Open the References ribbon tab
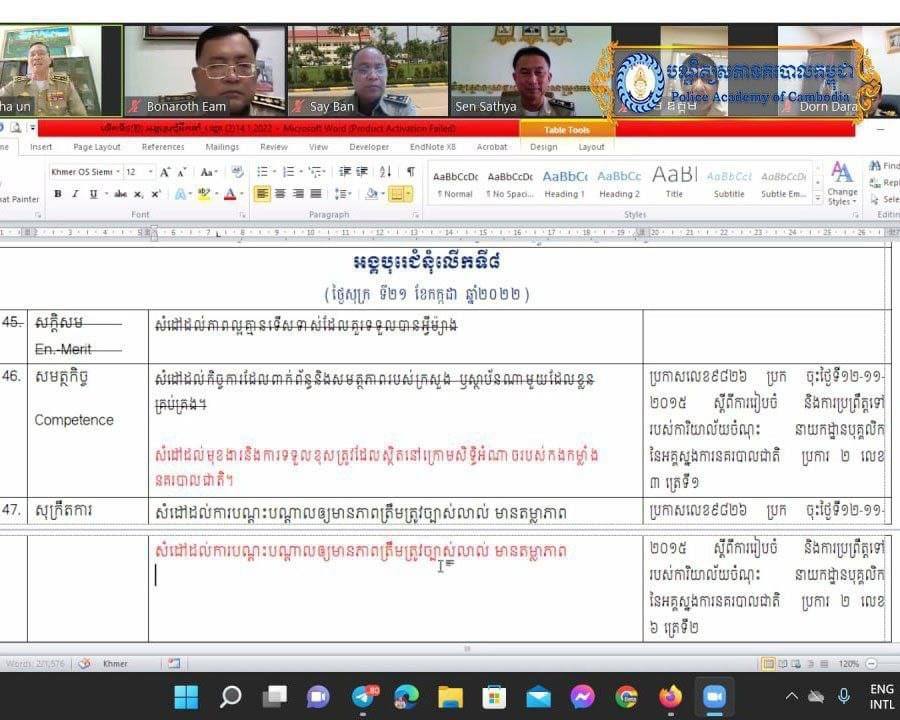The height and width of the screenshot is (720, 900). [x=163, y=147]
